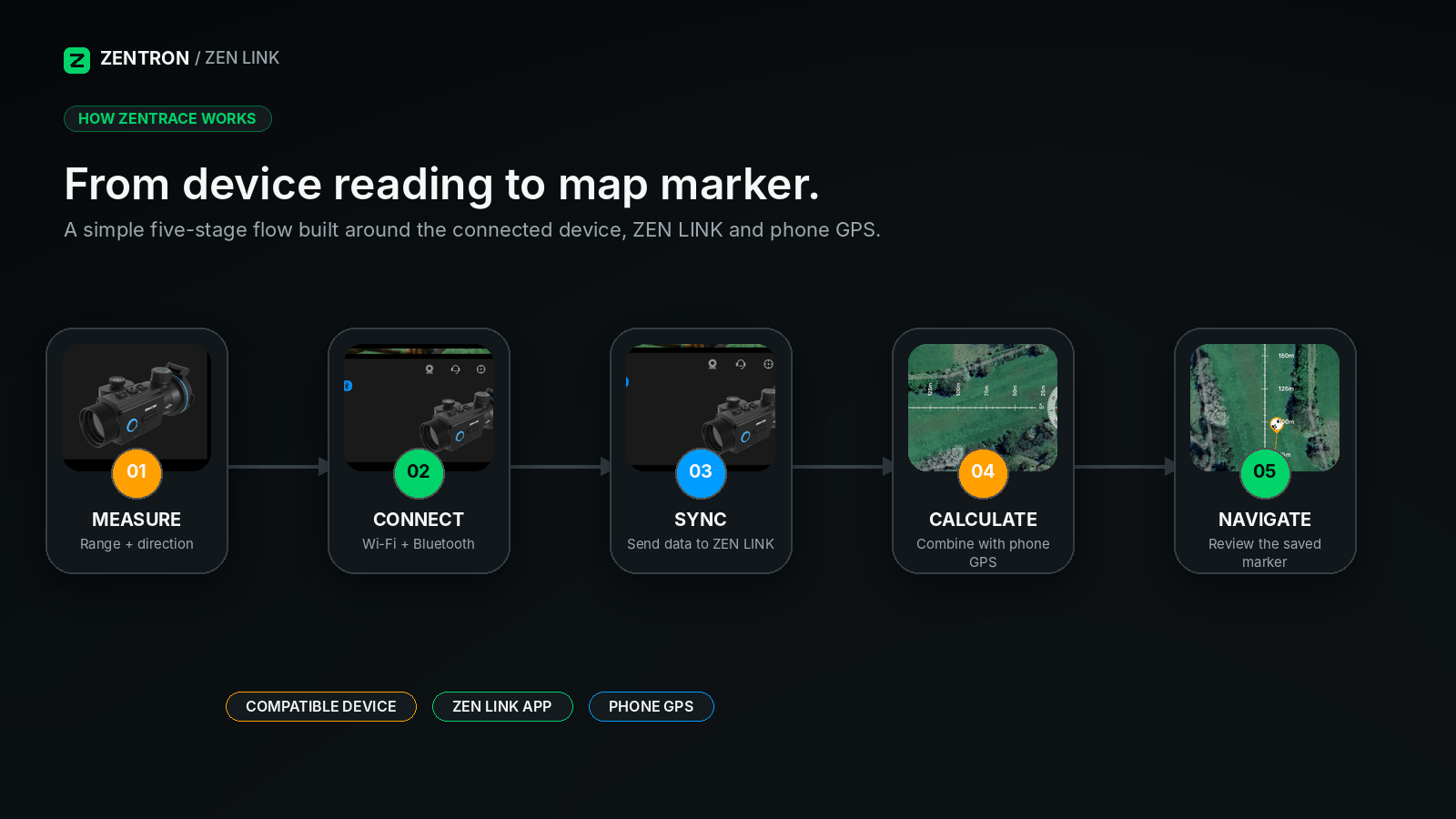Click the PHONE GPS blue pill

652,706
